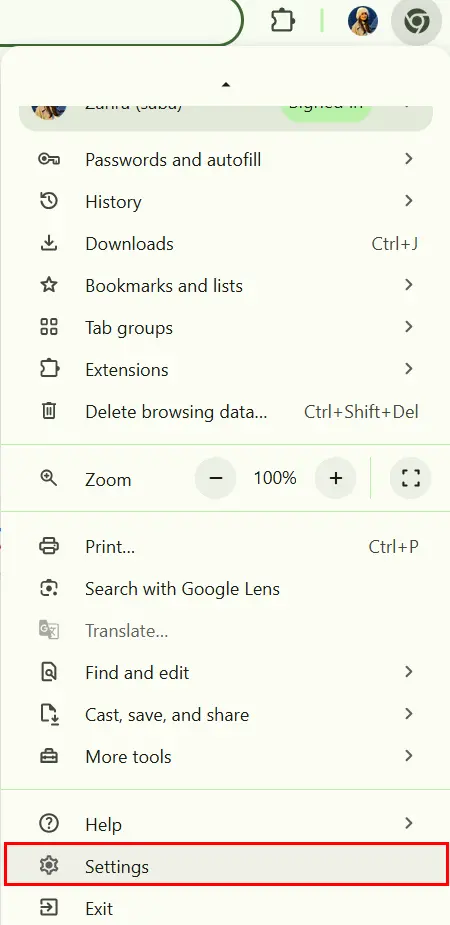The height and width of the screenshot is (925, 450).
Task: Click the fullscreen icon beside Zoom
Action: click(410, 478)
